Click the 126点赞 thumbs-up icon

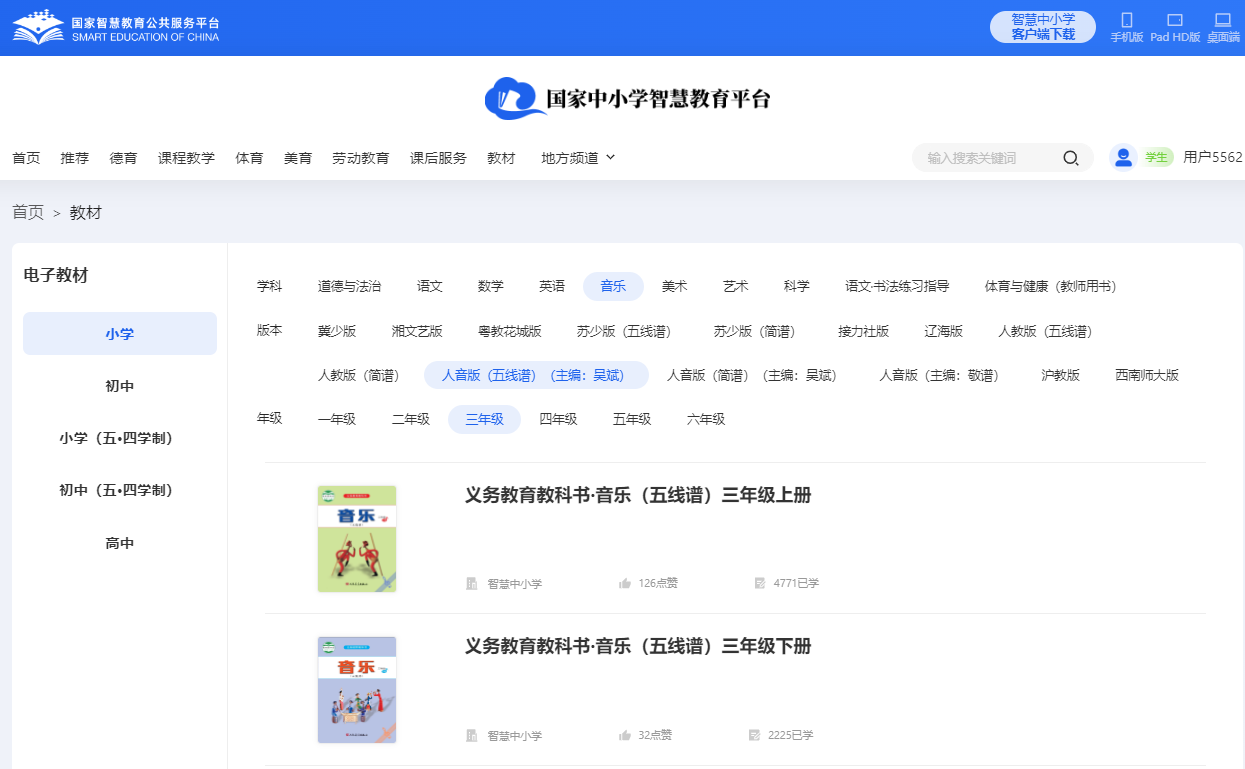(x=625, y=583)
